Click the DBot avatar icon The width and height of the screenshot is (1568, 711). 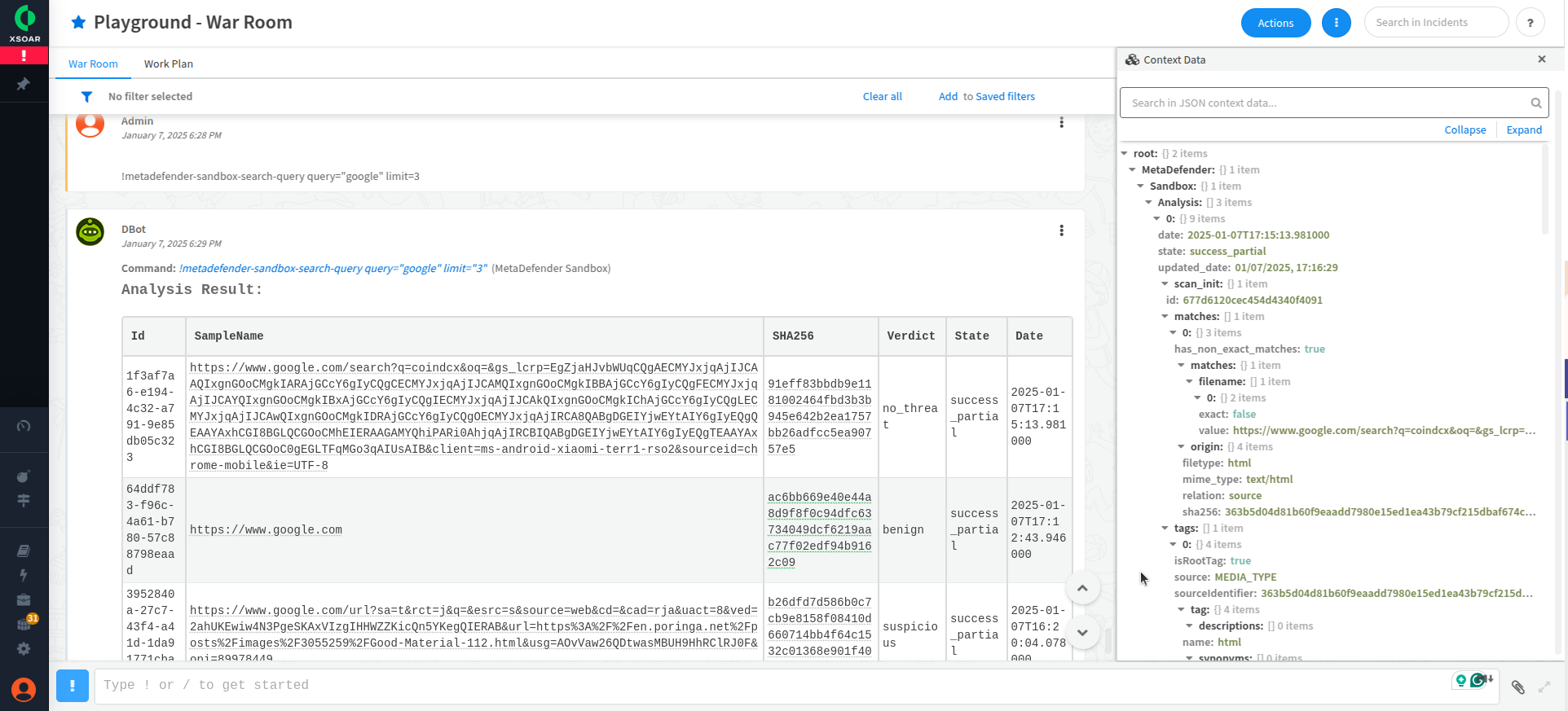pyautogui.click(x=90, y=232)
